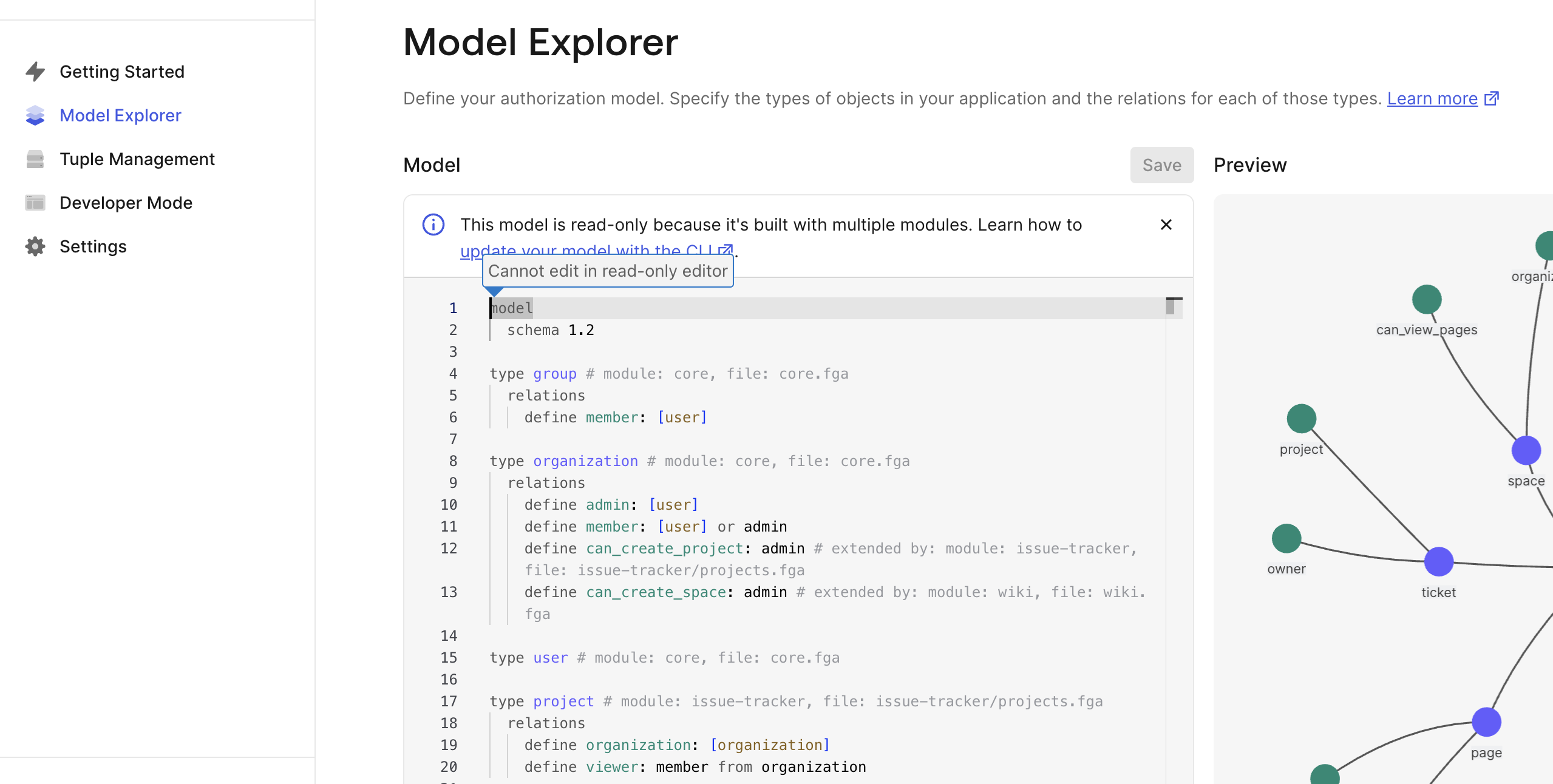Select the owner node in the Preview graph

coord(1286,538)
